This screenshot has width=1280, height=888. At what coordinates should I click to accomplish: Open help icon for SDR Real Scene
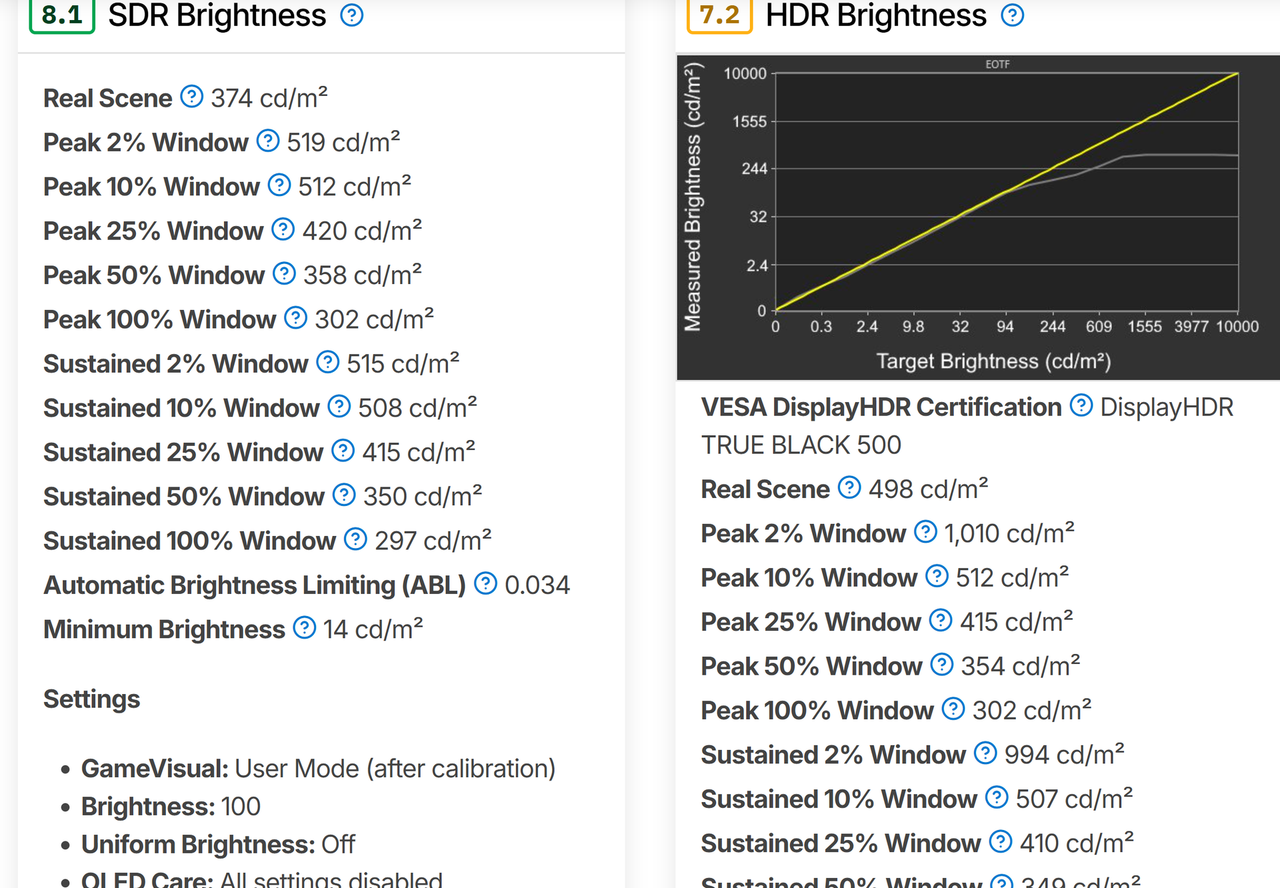[x=191, y=97]
